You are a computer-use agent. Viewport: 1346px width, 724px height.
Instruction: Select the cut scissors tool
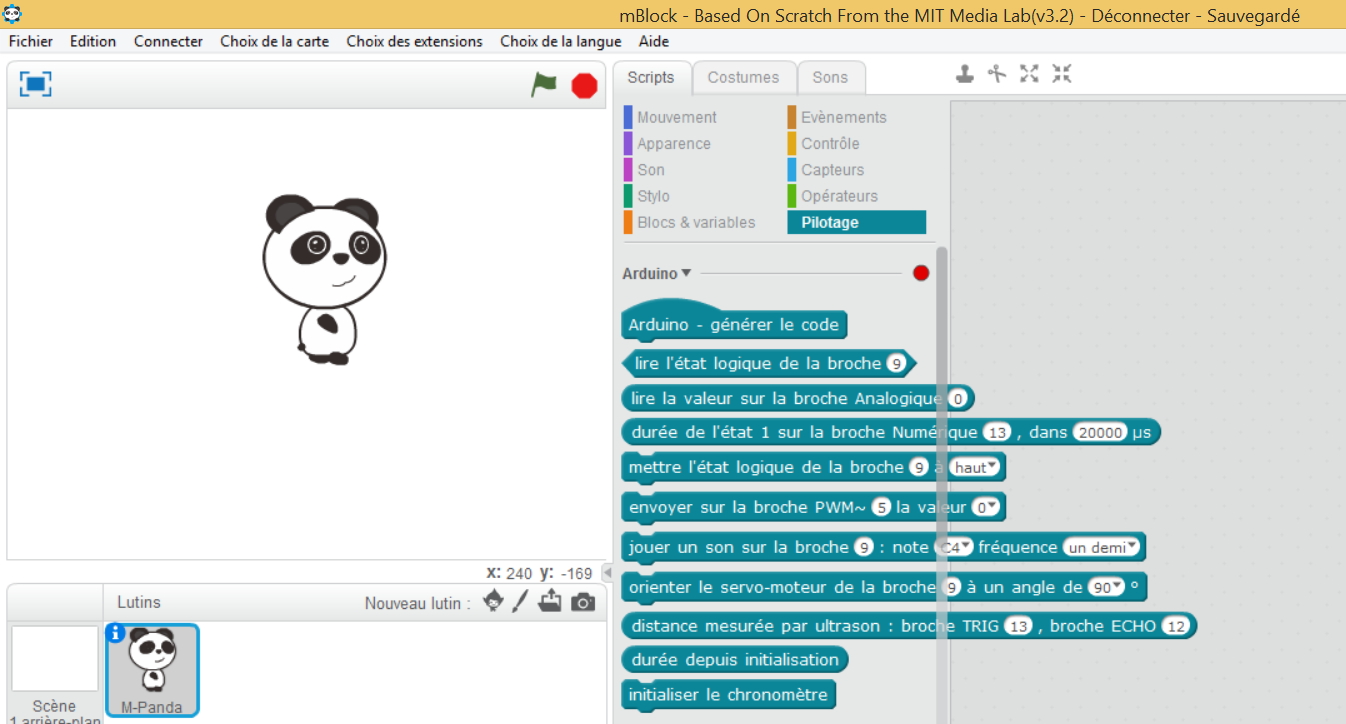996,74
